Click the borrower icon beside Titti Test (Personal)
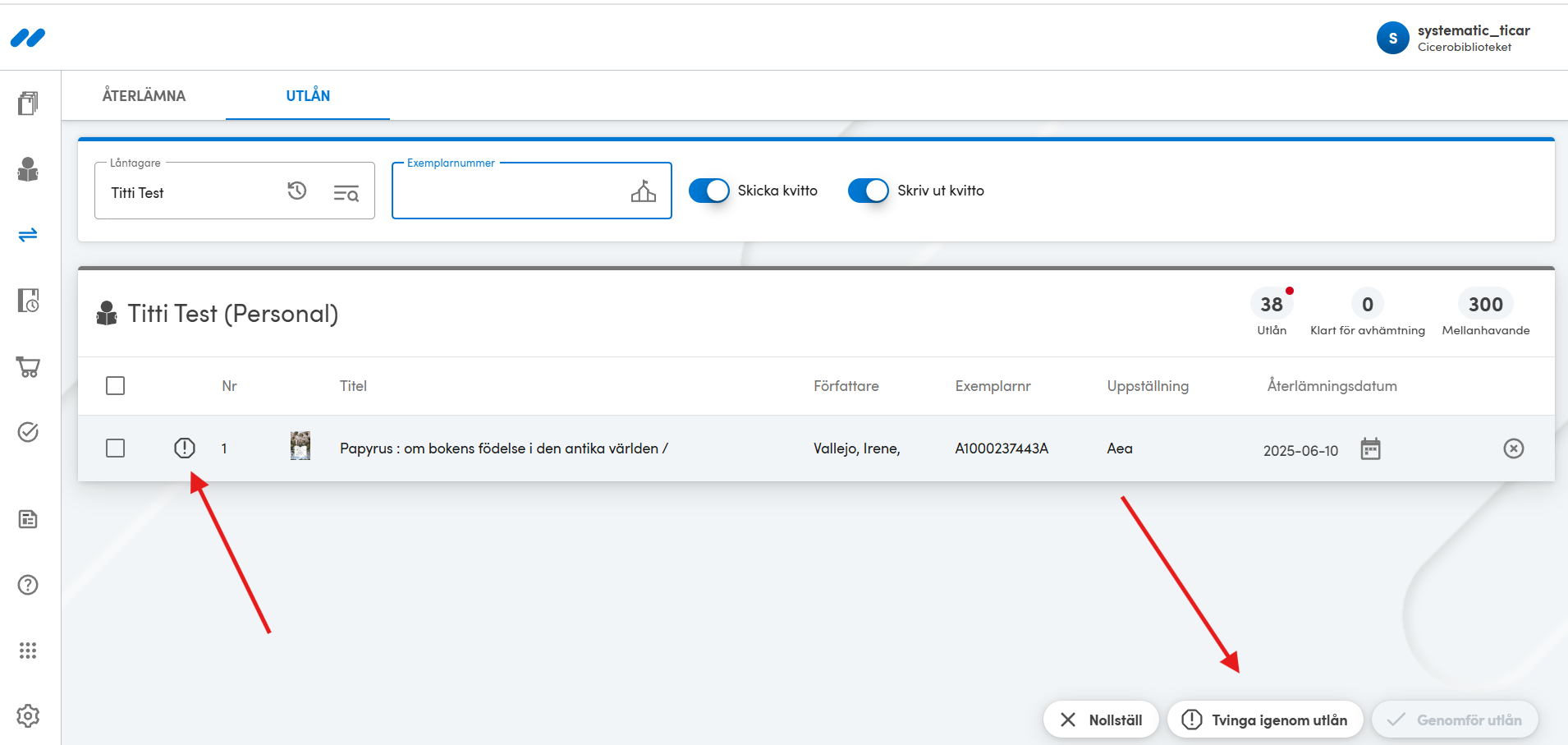 (107, 313)
